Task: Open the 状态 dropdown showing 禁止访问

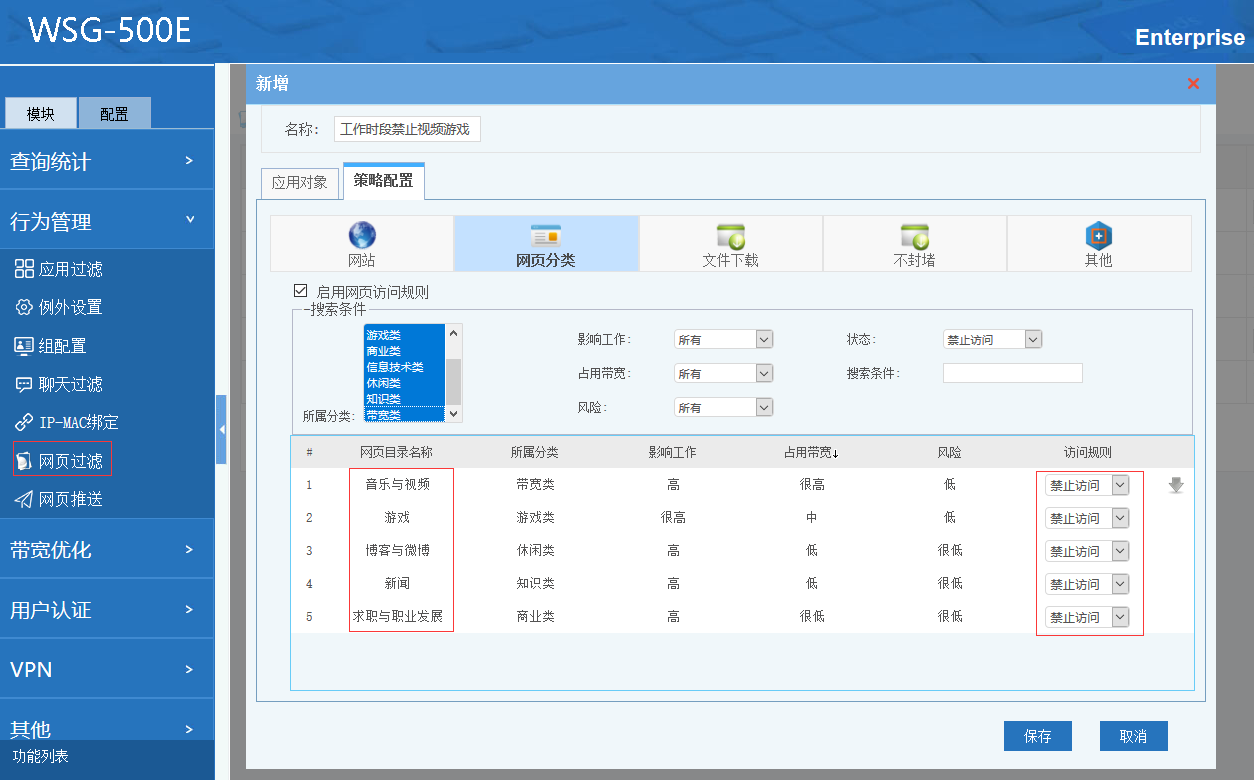Action: (992, 340)
